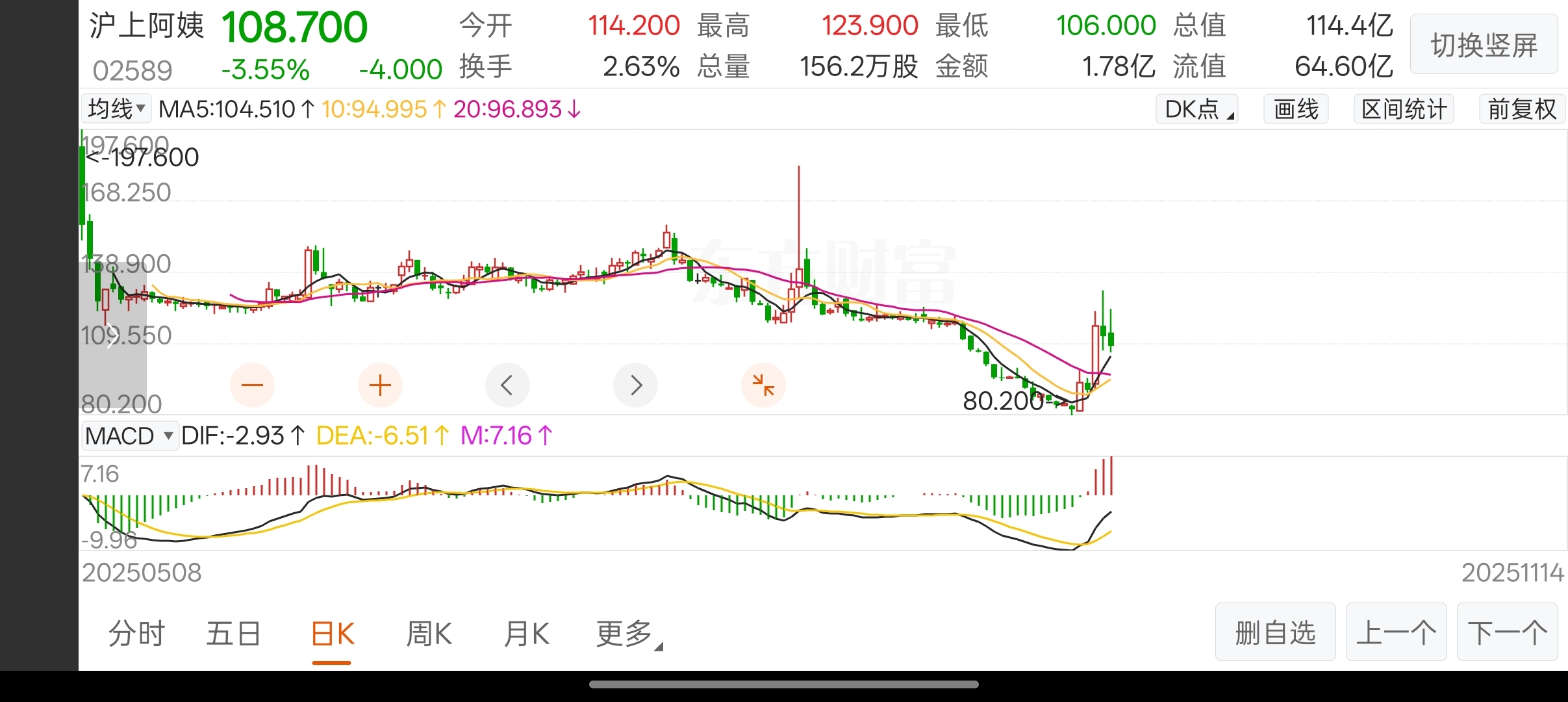Remove stock via 删自选 button

1275,632
